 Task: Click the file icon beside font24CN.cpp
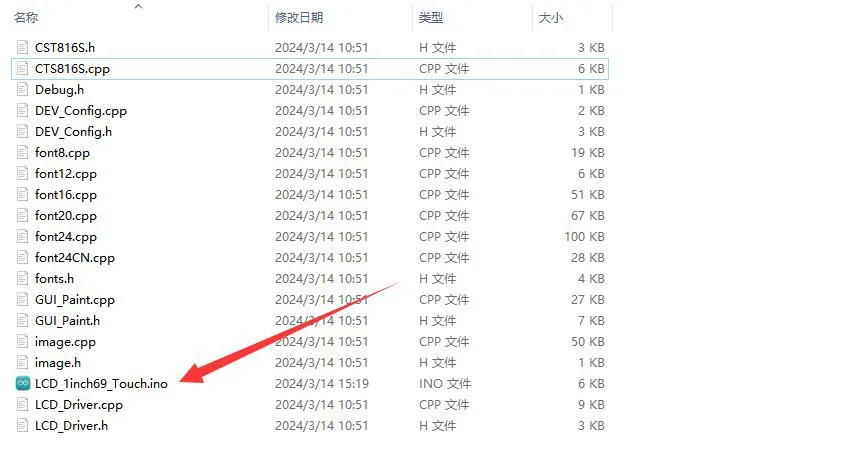click(x=22, y=257)
